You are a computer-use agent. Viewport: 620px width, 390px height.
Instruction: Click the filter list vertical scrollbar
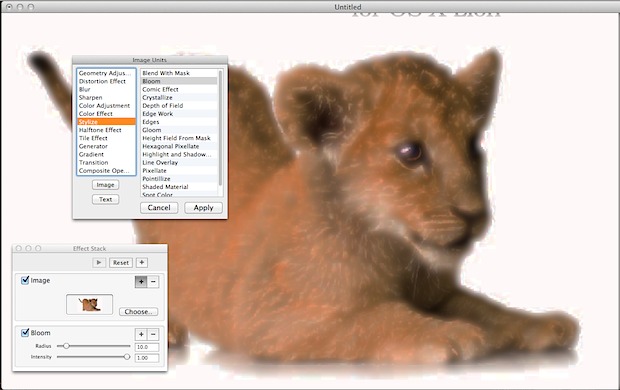coord(220,127)
